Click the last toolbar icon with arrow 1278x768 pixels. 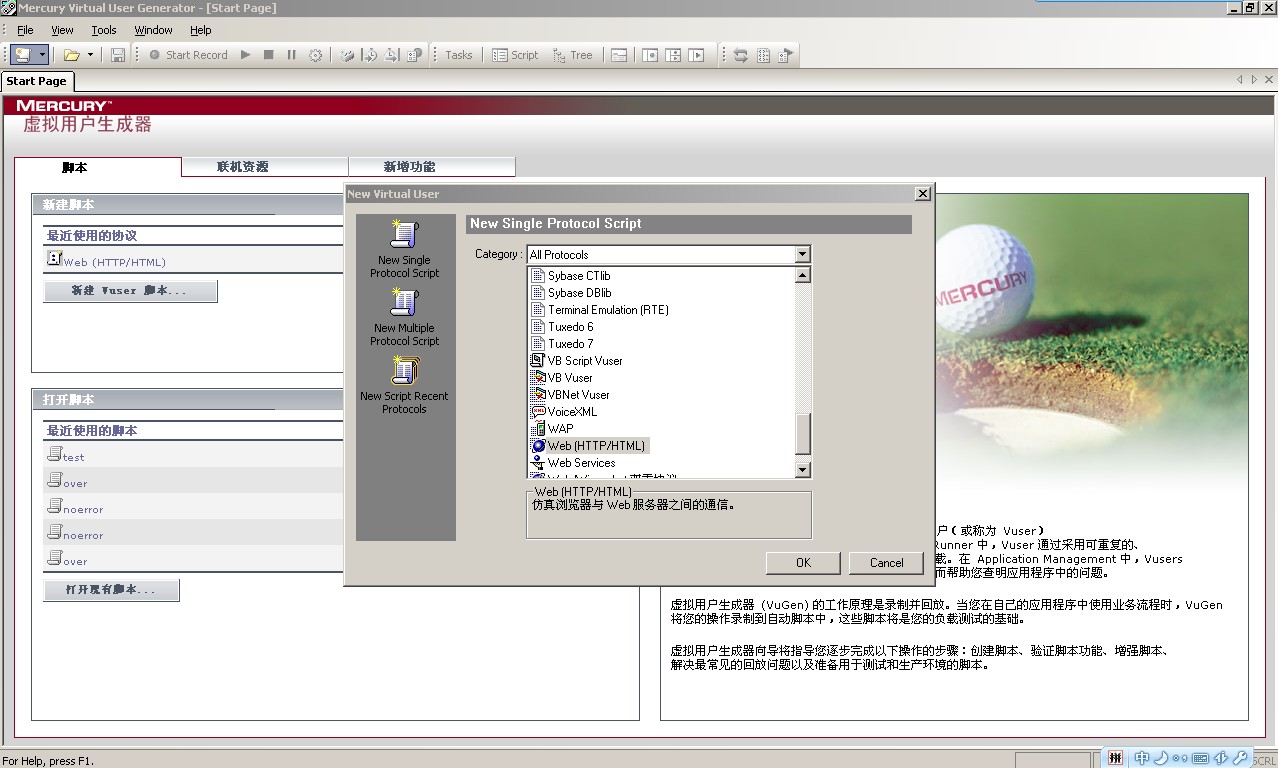pos(786,55)
